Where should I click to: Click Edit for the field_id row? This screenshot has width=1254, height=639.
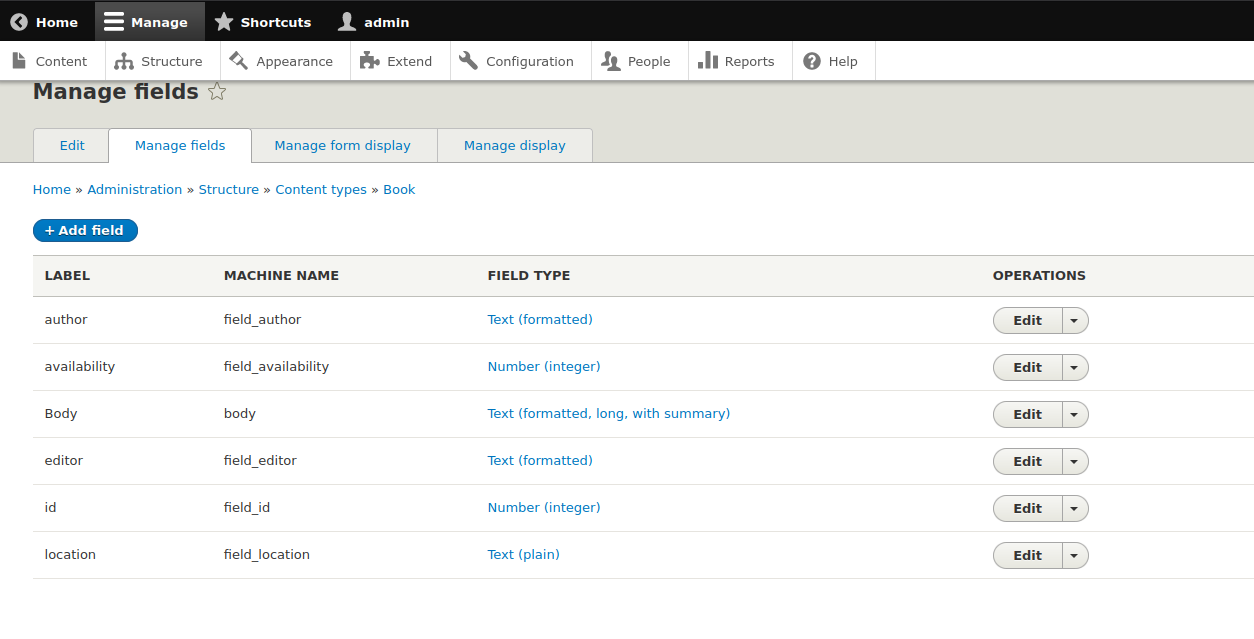point(1026,508)
